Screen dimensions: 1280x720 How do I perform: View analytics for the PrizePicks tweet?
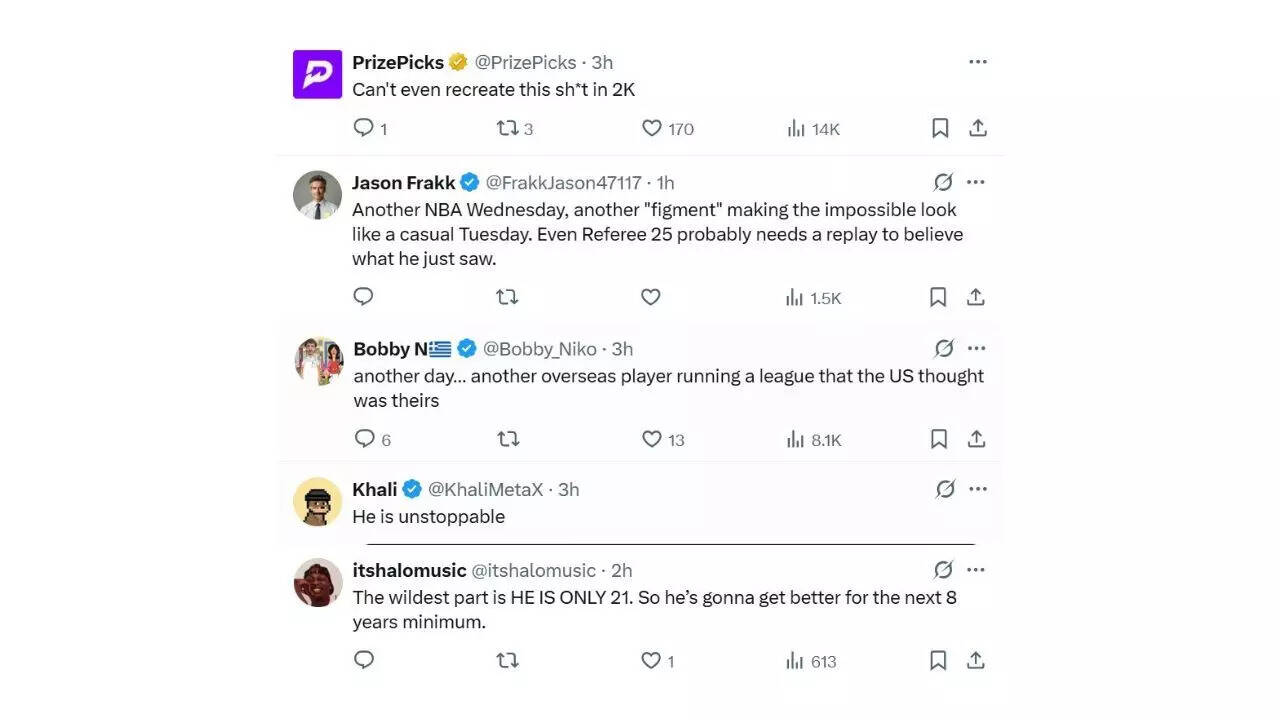[x=795, y=128]
